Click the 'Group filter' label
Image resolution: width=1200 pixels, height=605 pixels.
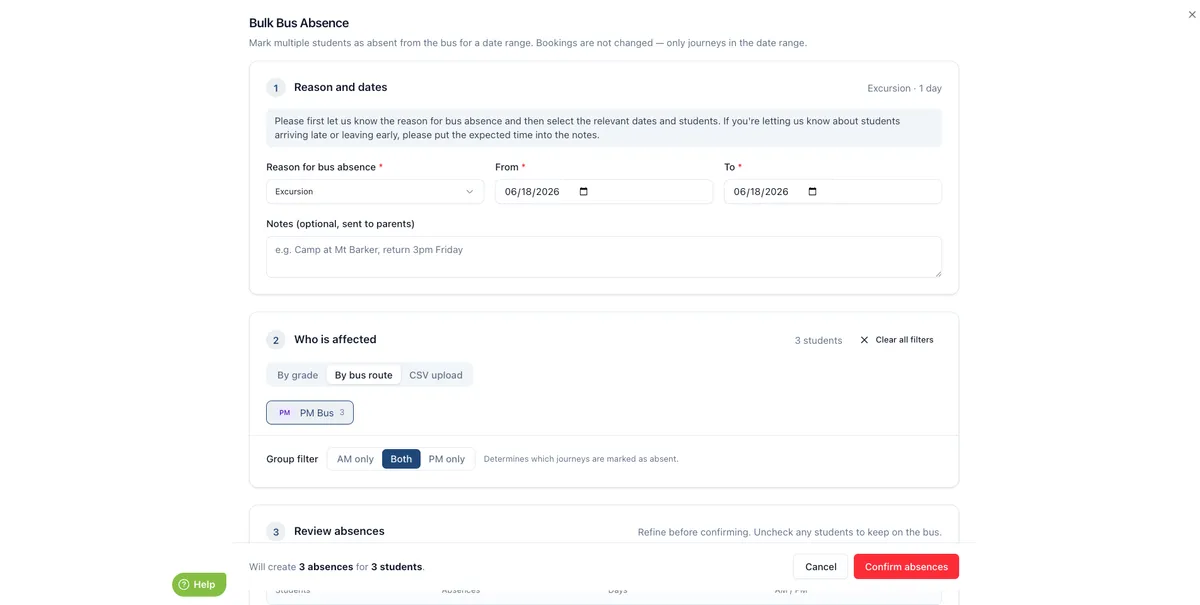292,459
